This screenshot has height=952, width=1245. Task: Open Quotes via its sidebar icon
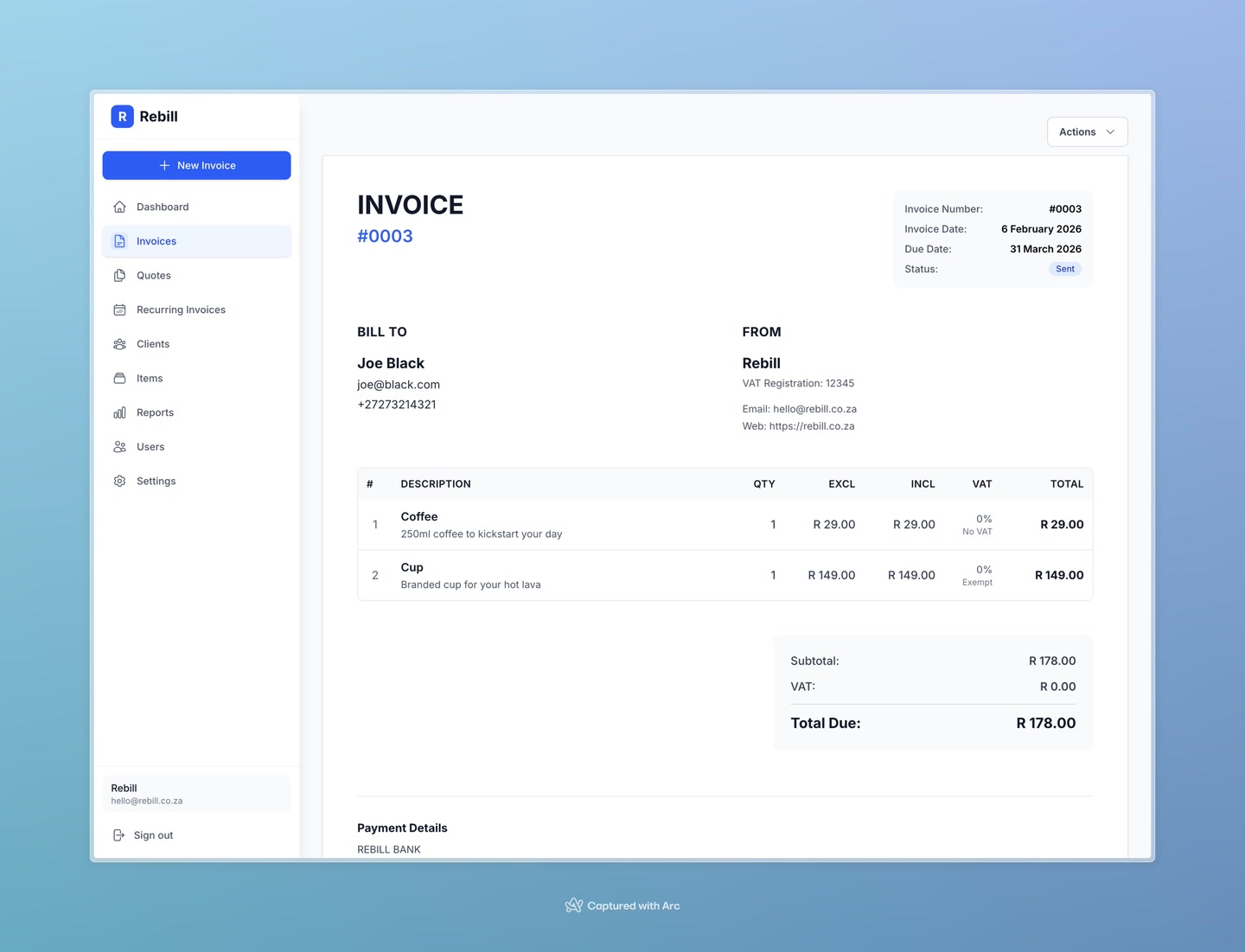119,275
